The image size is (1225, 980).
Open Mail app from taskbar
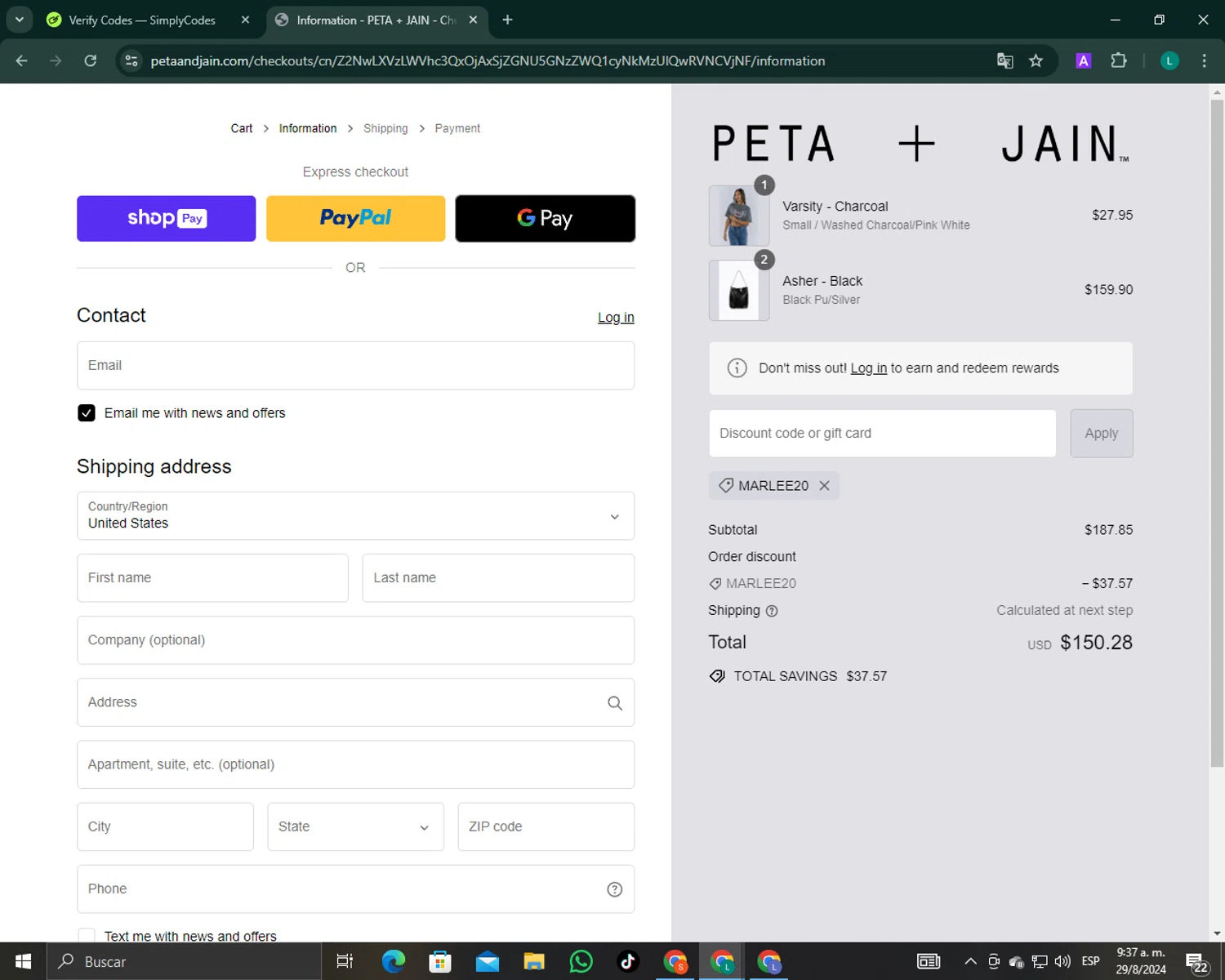(487, 961)
